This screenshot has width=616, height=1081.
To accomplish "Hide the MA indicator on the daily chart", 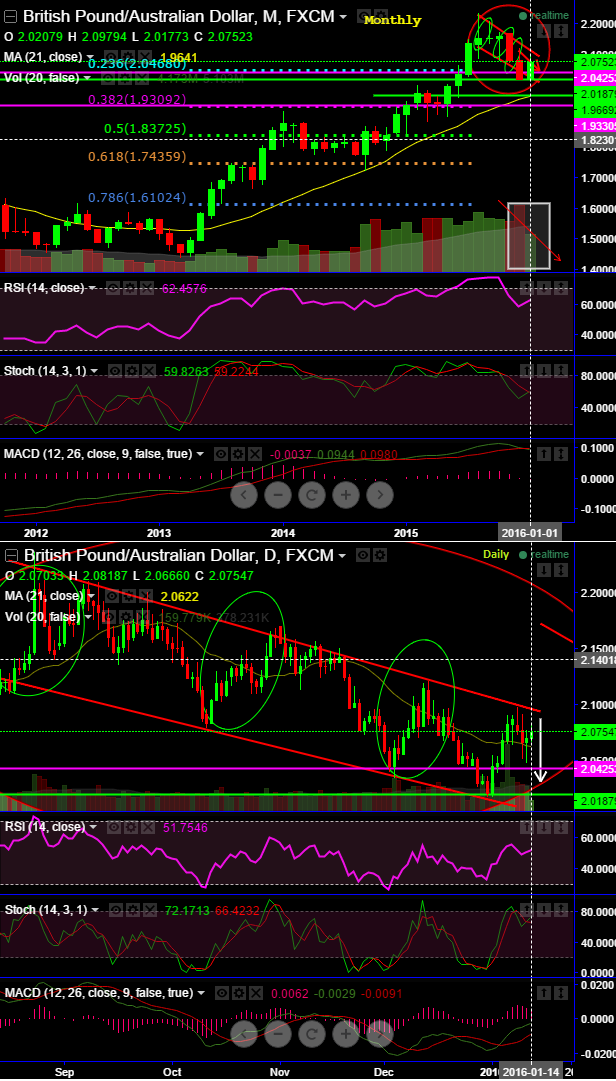I will coord(112,596).
